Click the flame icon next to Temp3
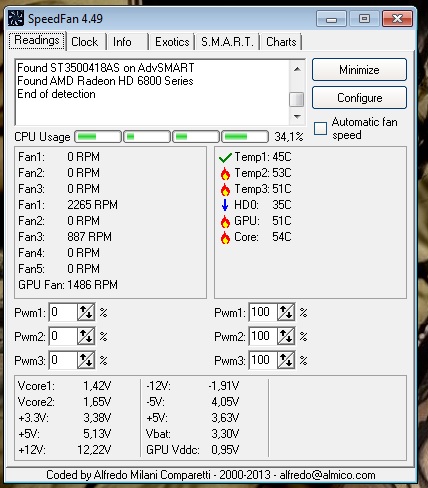The height and width of the screenshot is (488, 428). tap(225, 189)
